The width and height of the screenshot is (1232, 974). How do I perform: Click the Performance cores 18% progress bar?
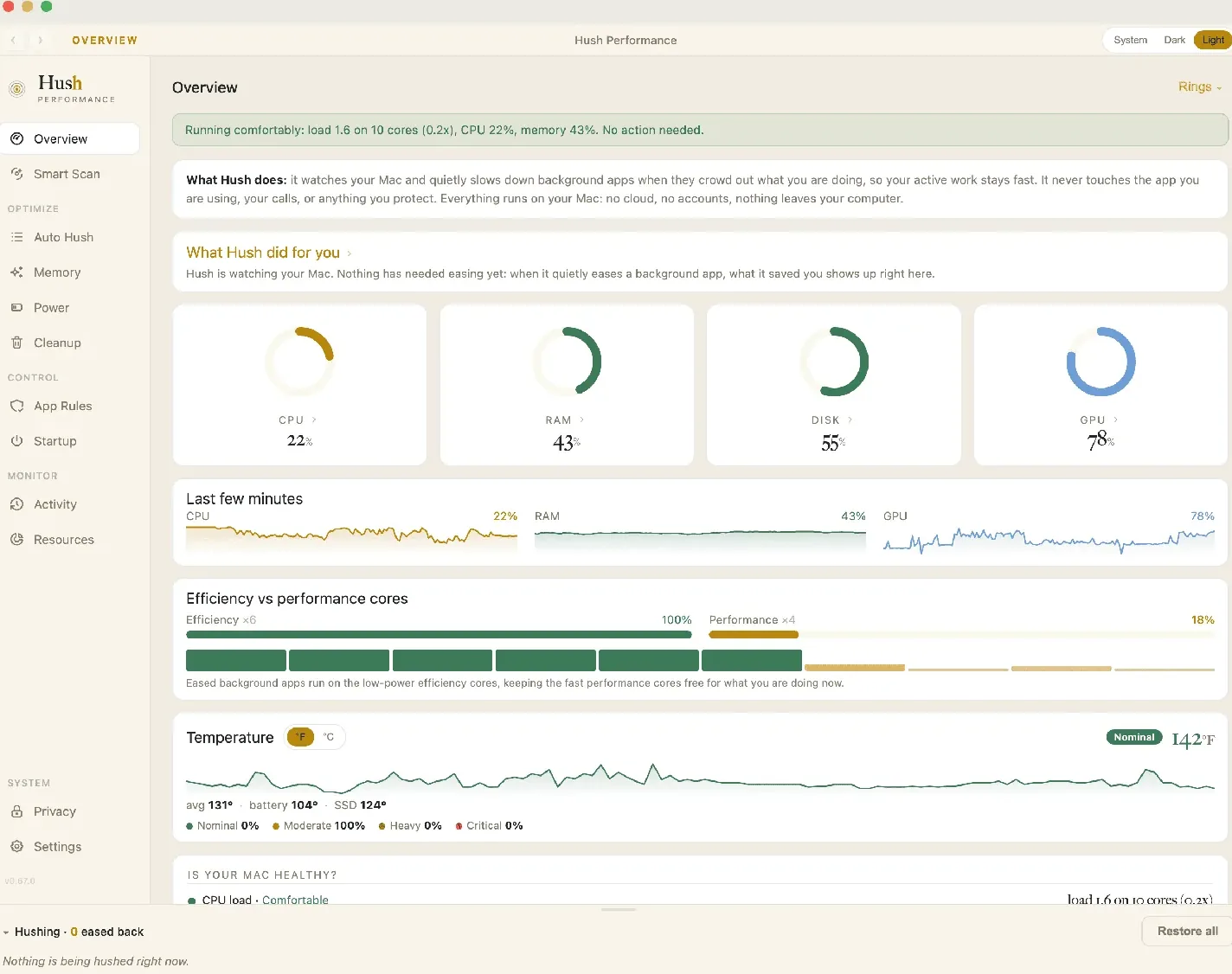[961, 634]
